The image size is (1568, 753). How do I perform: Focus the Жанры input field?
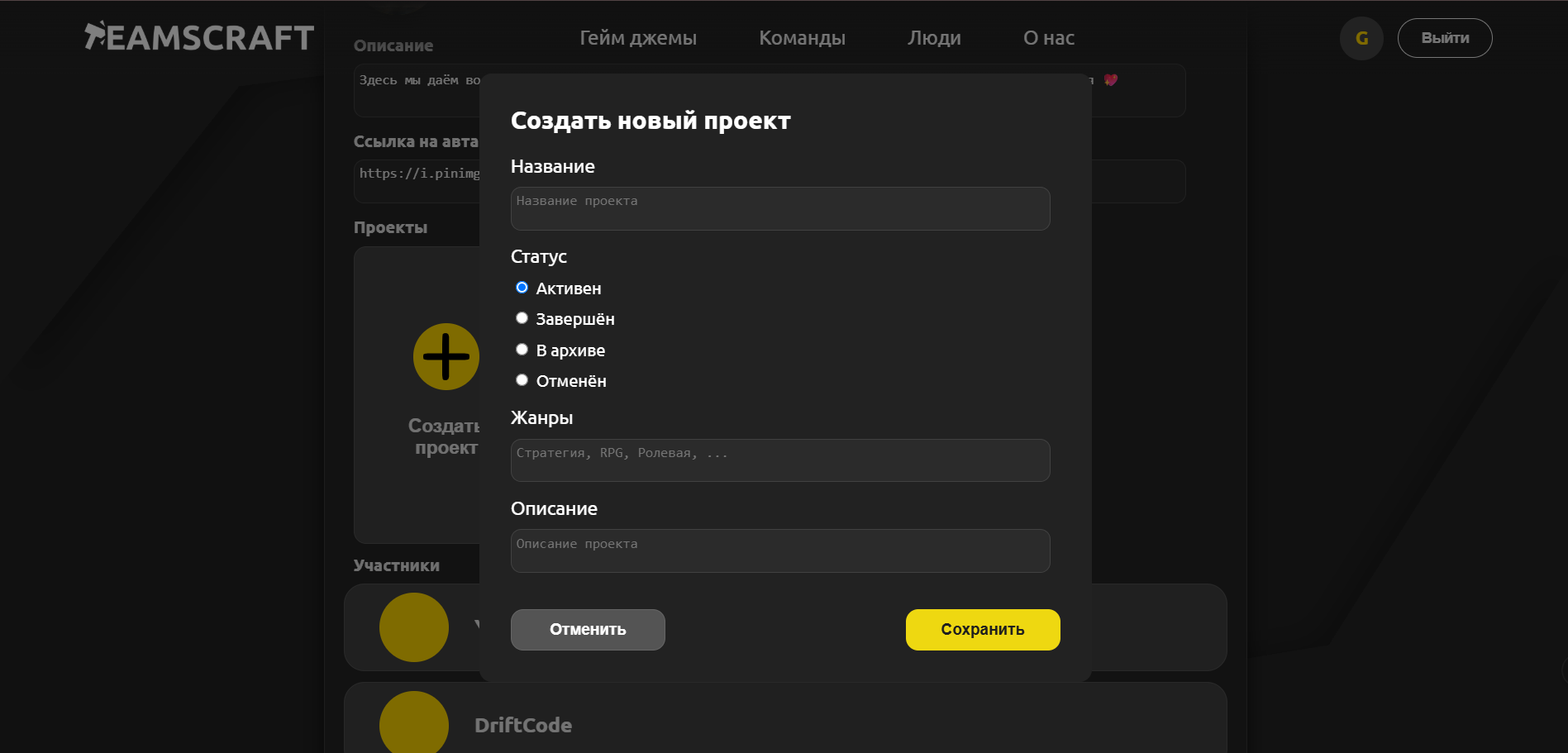[780, 460]
